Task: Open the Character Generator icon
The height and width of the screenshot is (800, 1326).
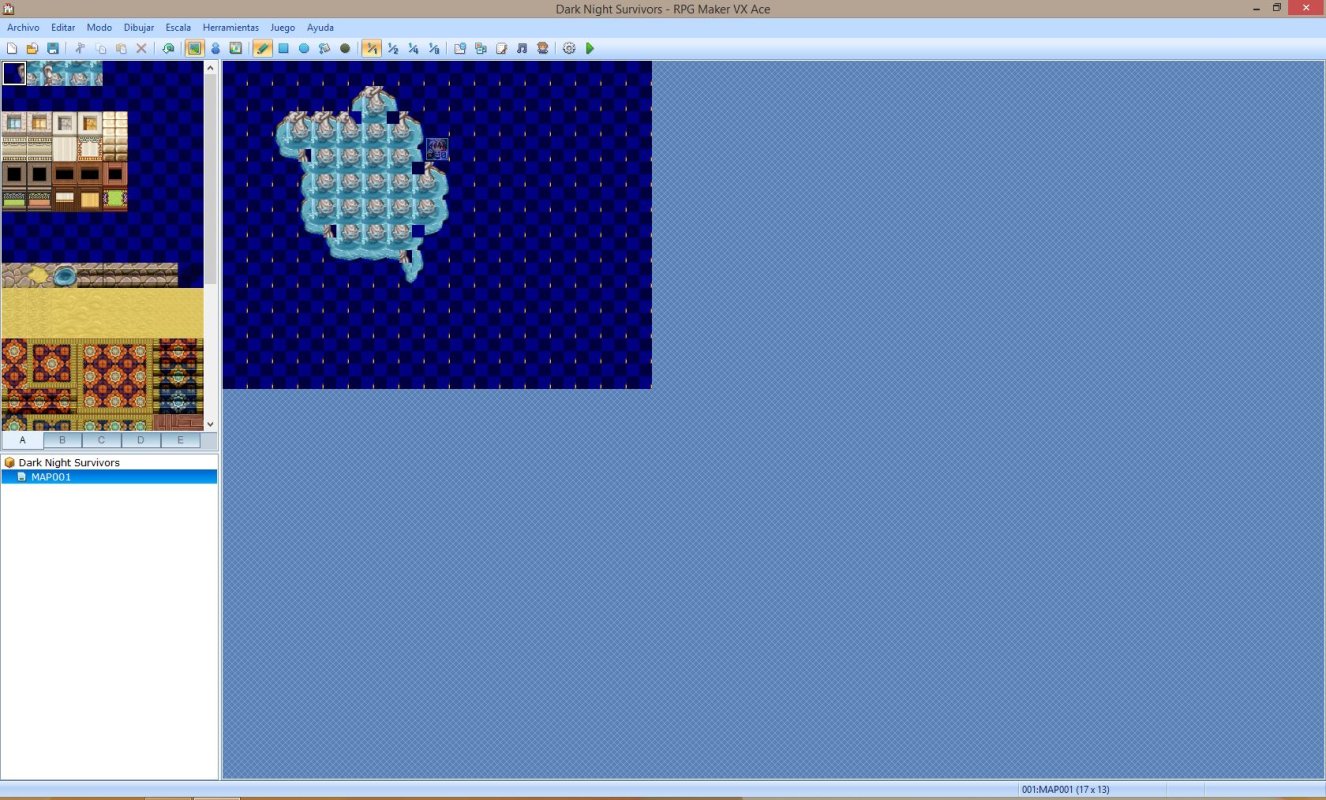Action: click(x=542, y=48)
